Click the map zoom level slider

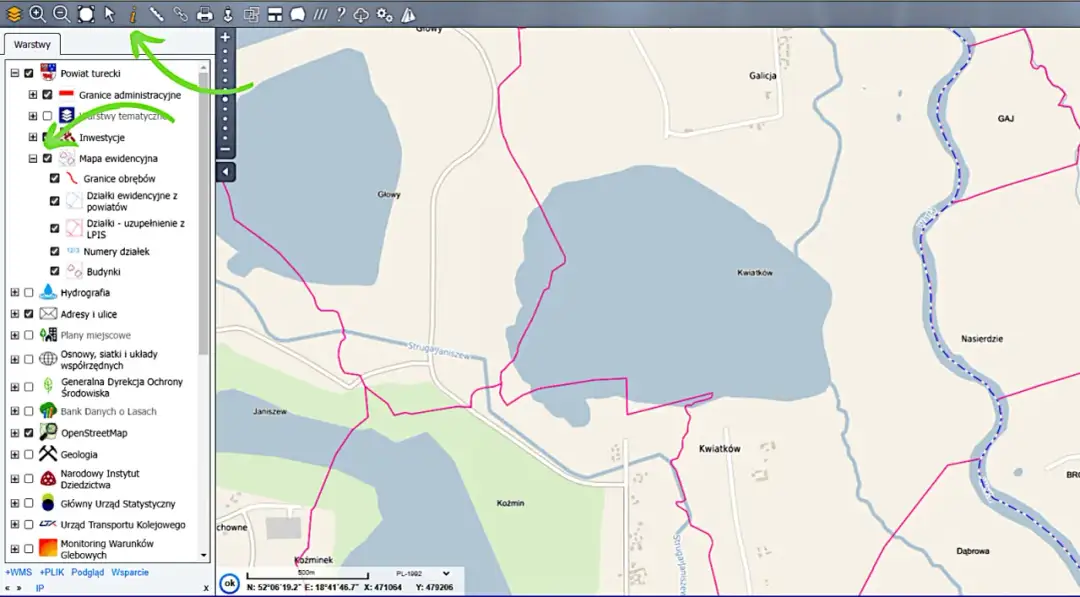click(226, 98)
